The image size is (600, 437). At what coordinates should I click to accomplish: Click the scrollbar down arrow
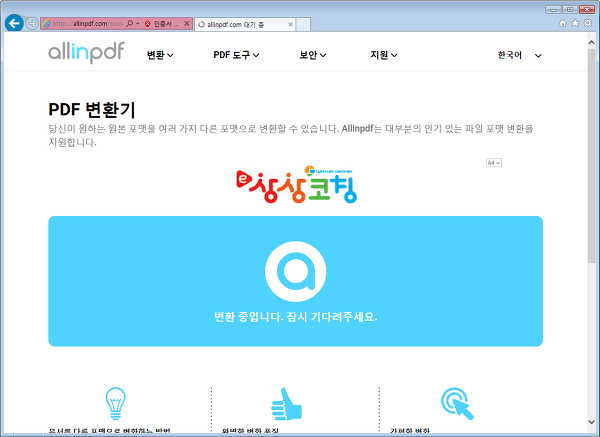591,422
